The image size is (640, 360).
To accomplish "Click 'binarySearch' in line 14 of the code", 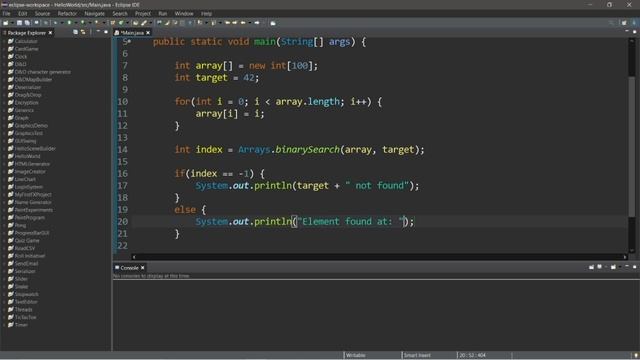I will [307, 150].
